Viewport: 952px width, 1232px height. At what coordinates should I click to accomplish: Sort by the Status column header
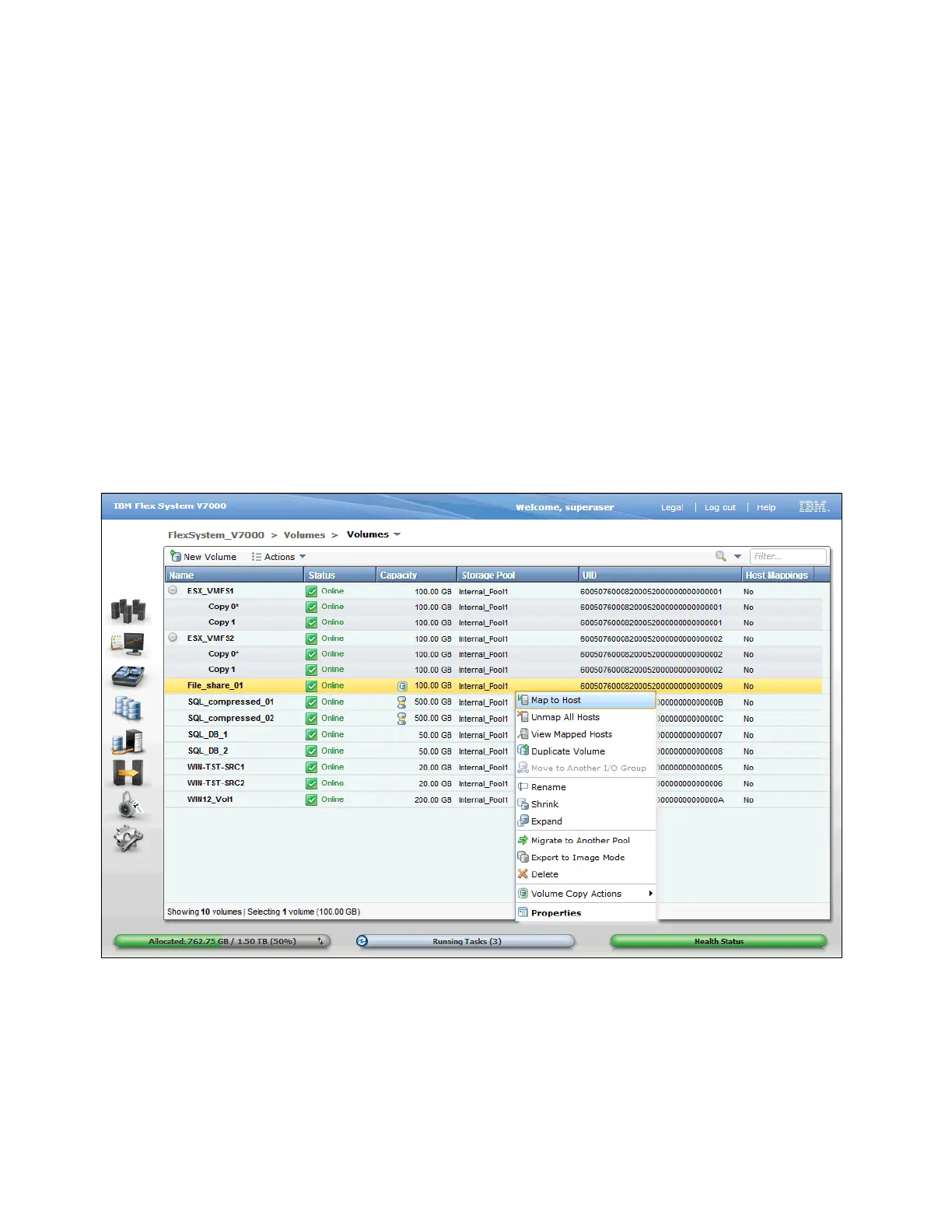pos(340,576)
